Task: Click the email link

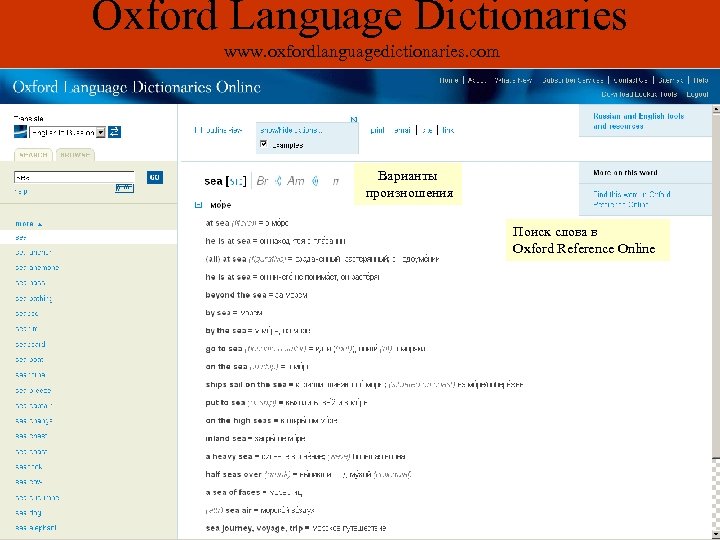Action: pos(402,130)
